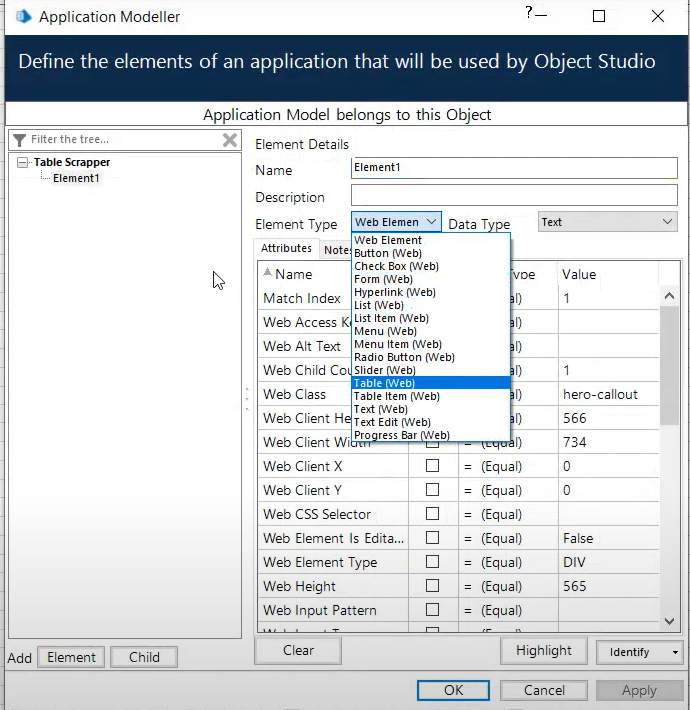Choose Slider (Web) option

[x=431, y=370]
